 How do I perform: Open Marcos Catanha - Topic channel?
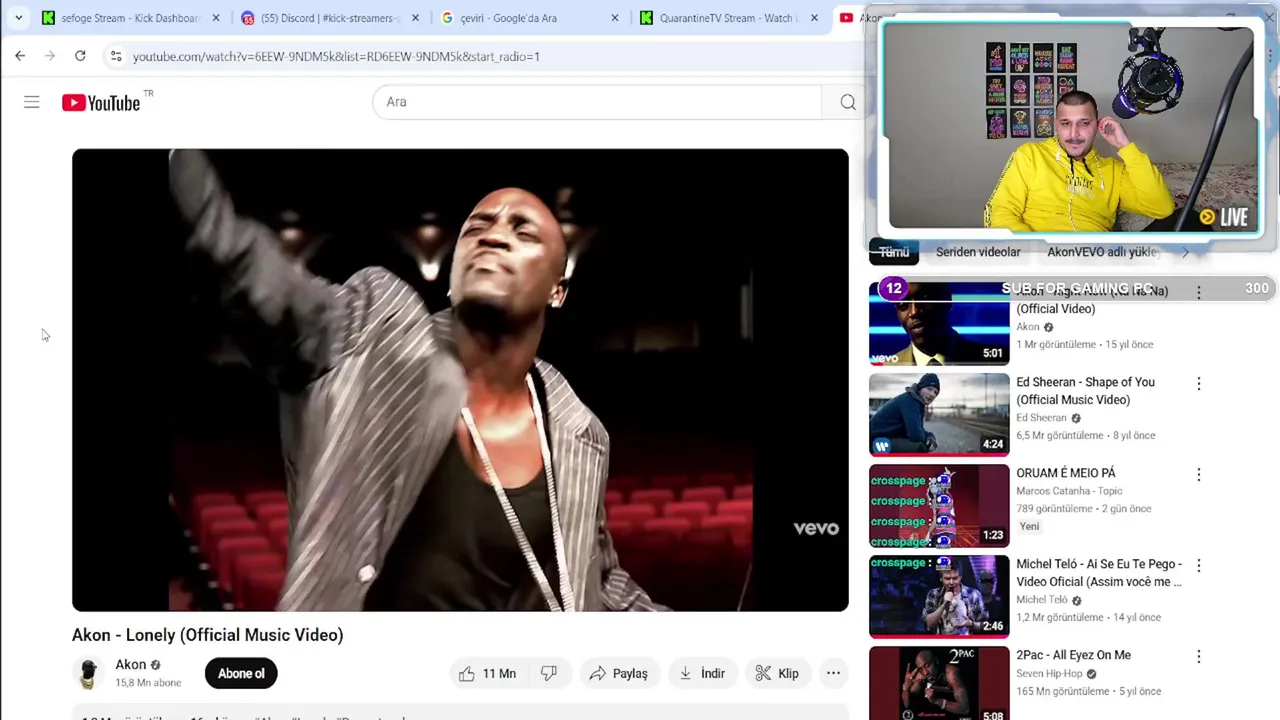1069,491
